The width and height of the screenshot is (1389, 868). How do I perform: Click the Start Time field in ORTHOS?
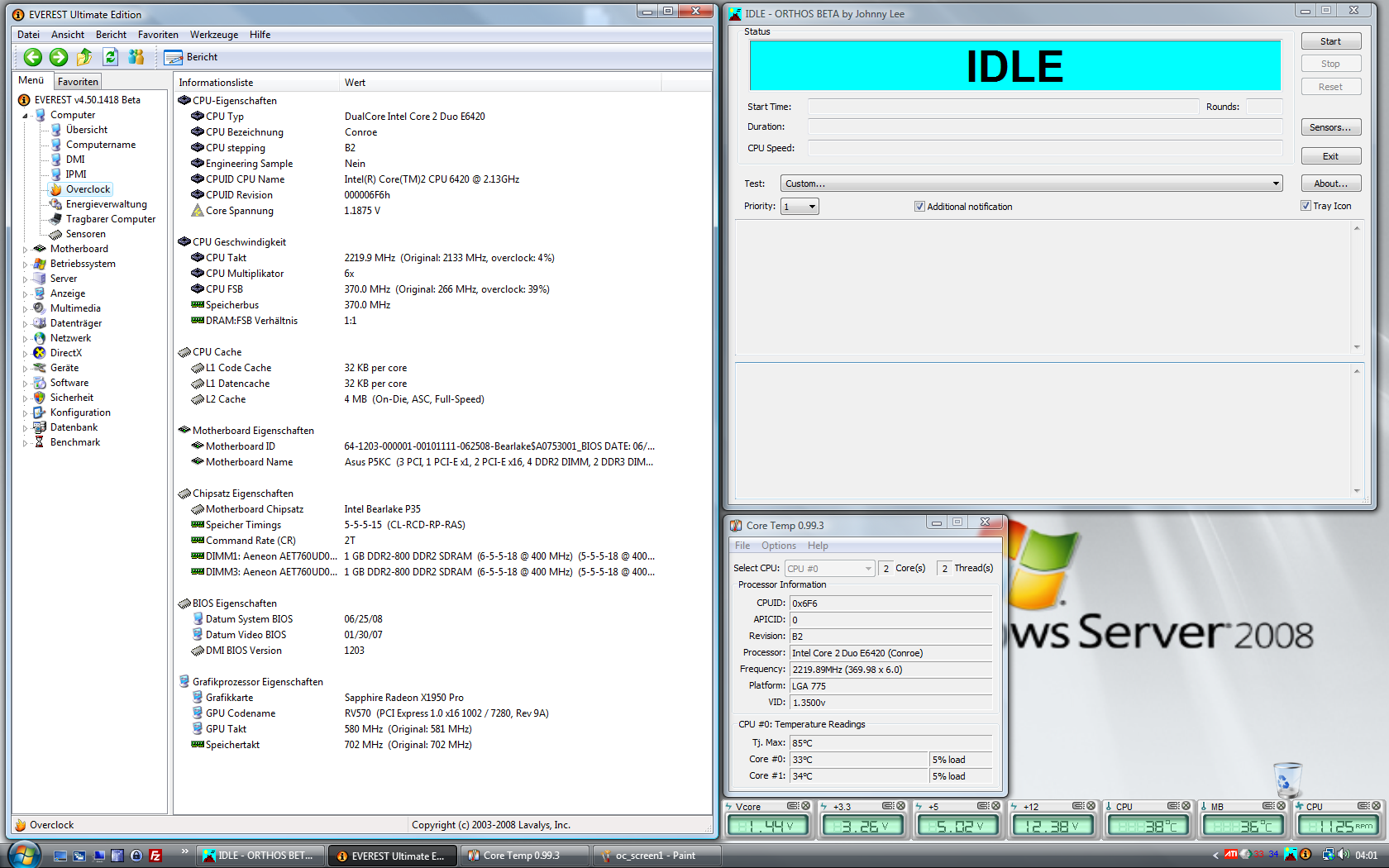click(1003, 107)
